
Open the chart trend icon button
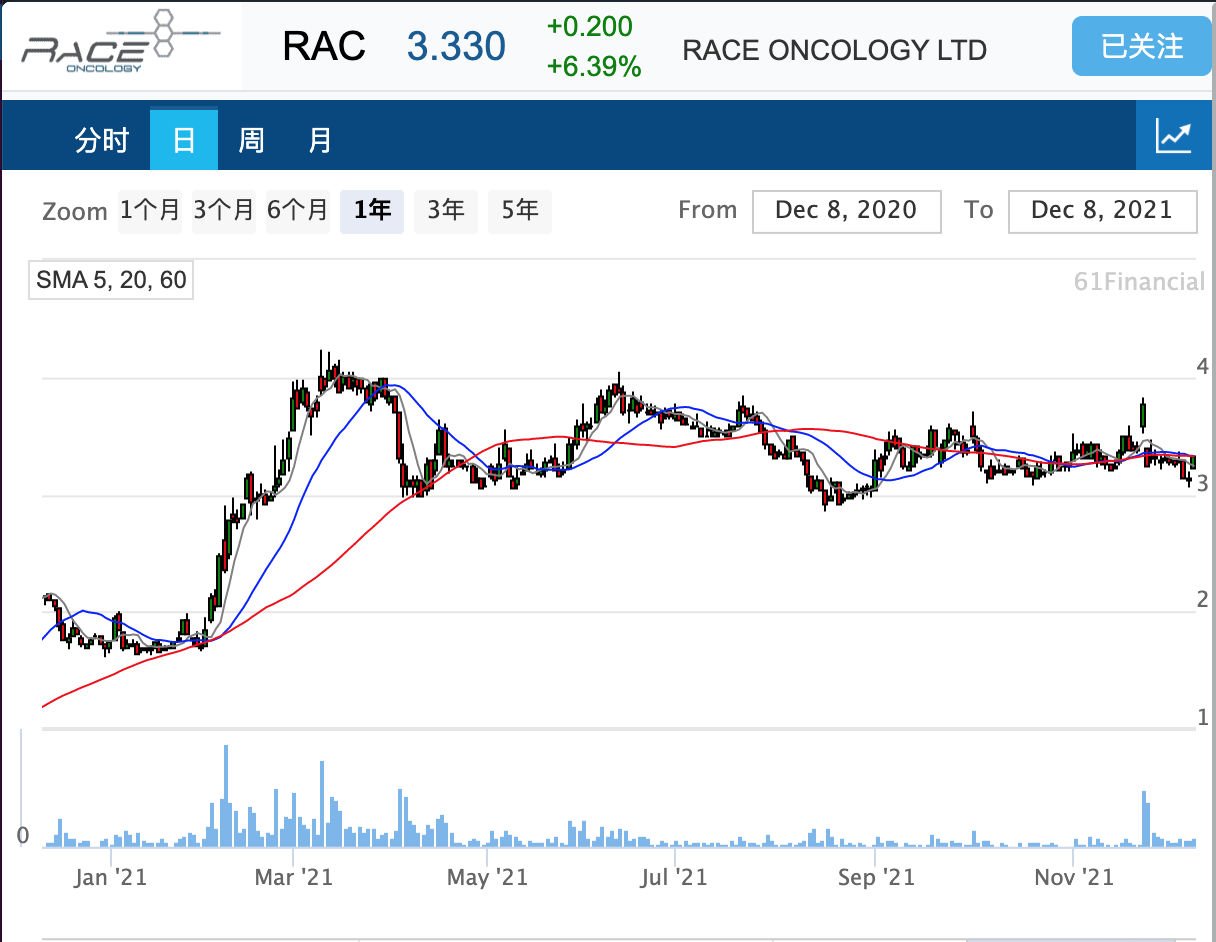1174,136
